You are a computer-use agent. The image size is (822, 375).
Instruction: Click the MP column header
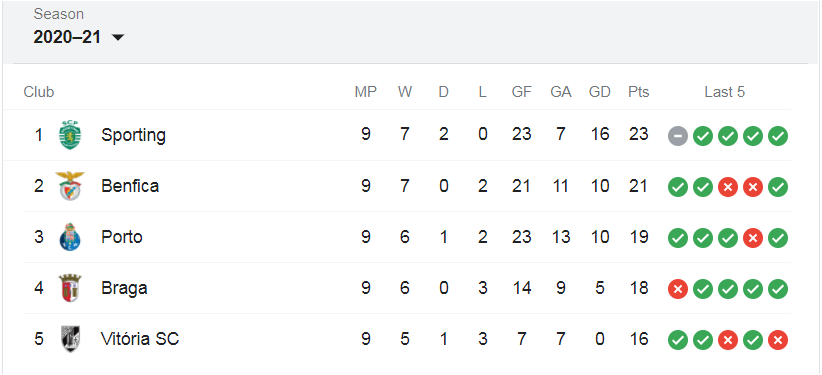pyautogui.click(x=365, y=92)
